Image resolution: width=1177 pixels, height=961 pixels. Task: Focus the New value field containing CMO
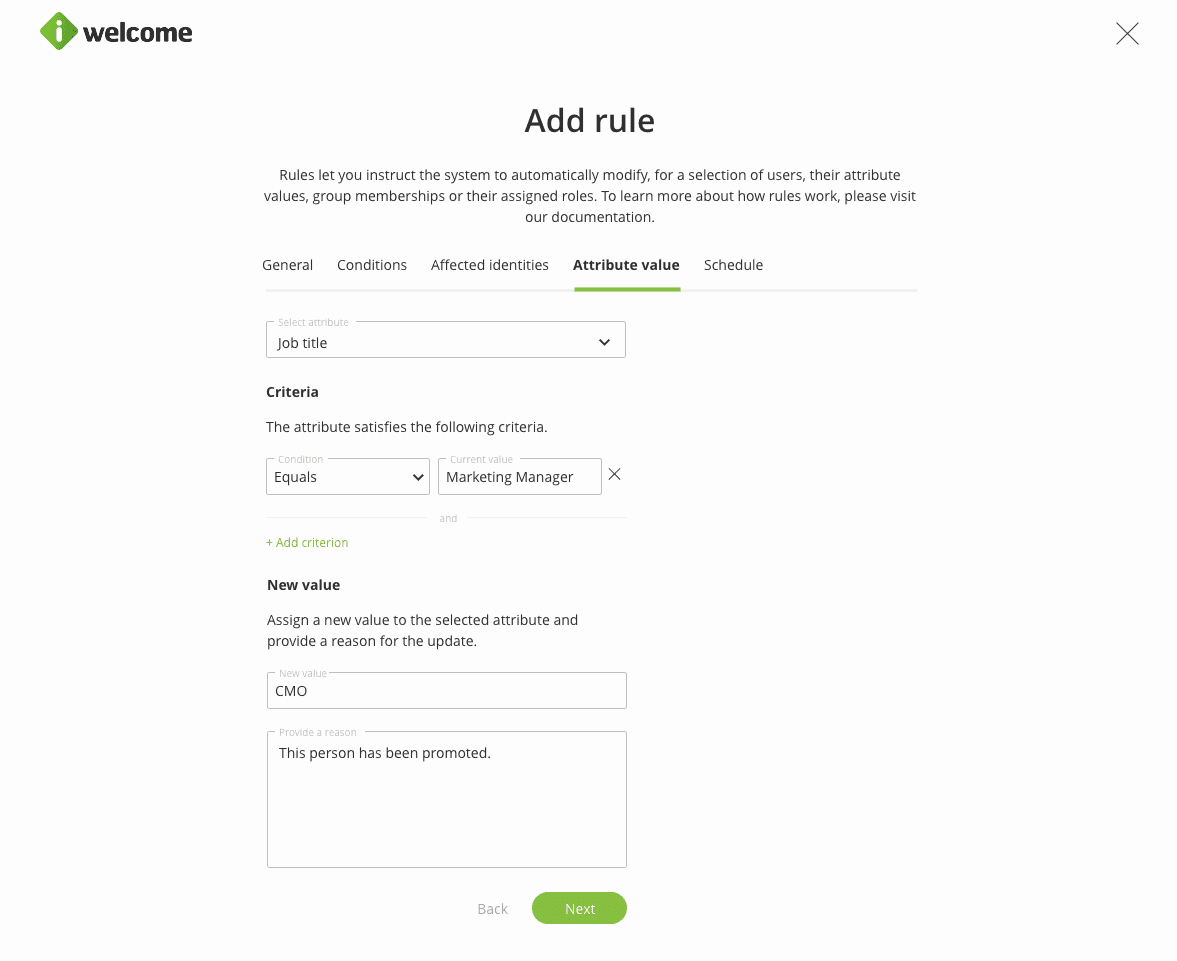(446, 691)
